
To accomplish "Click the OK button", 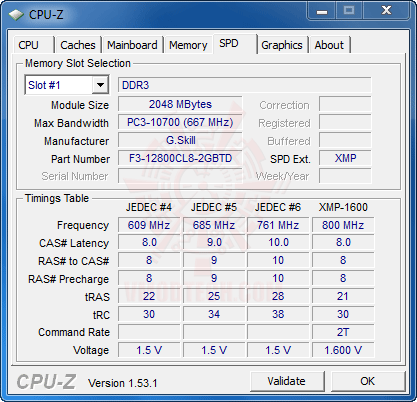I will pos(367,381).
